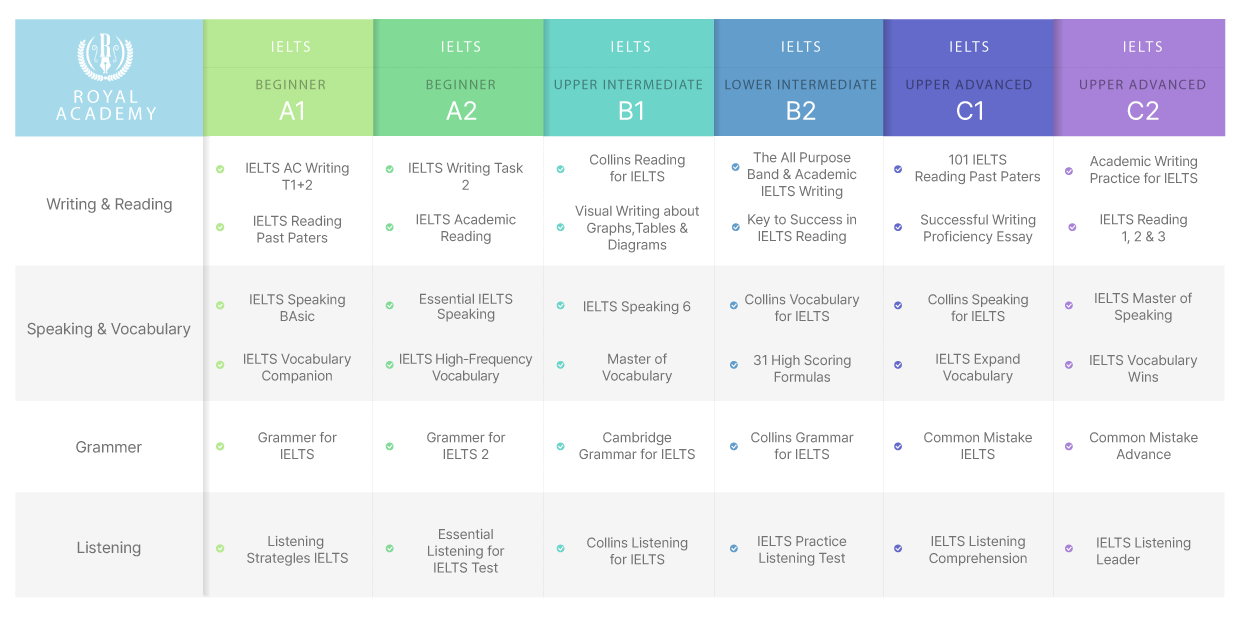Click check icon beside Collins Reading for IELTS
The image size is (1242, 636).
pos(560,169)
